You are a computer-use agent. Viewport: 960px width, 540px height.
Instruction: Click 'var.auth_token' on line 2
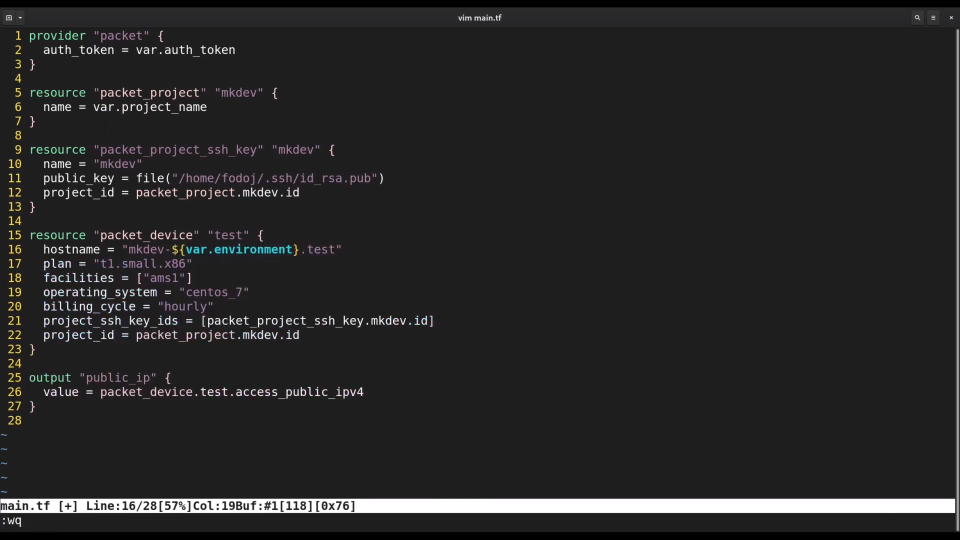pyautogui.click(x=186, y=50)
